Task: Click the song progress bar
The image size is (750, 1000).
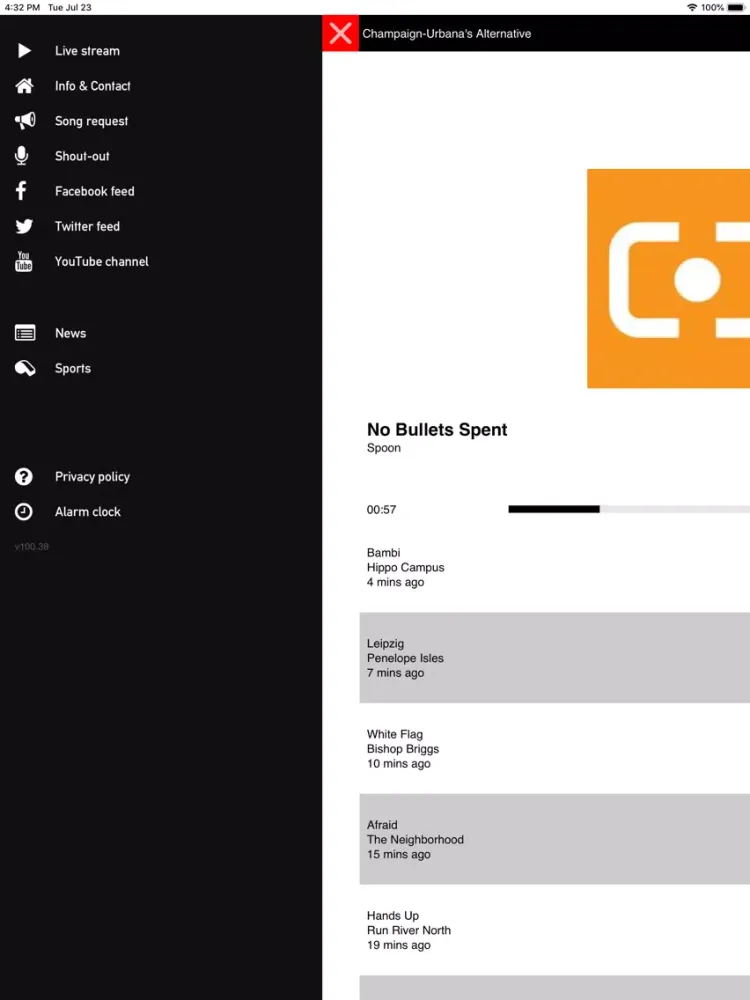Action: 629,509
